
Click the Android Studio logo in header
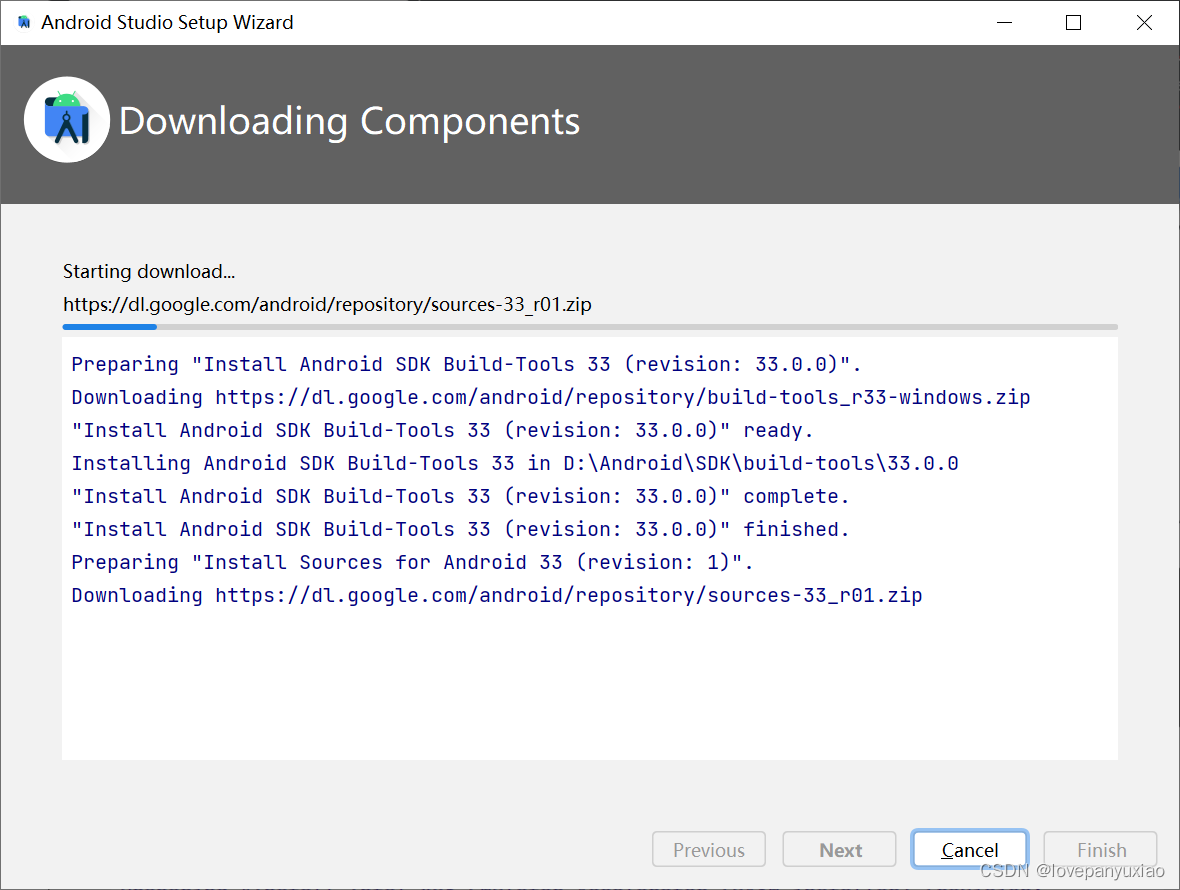[x=67, y=120]
